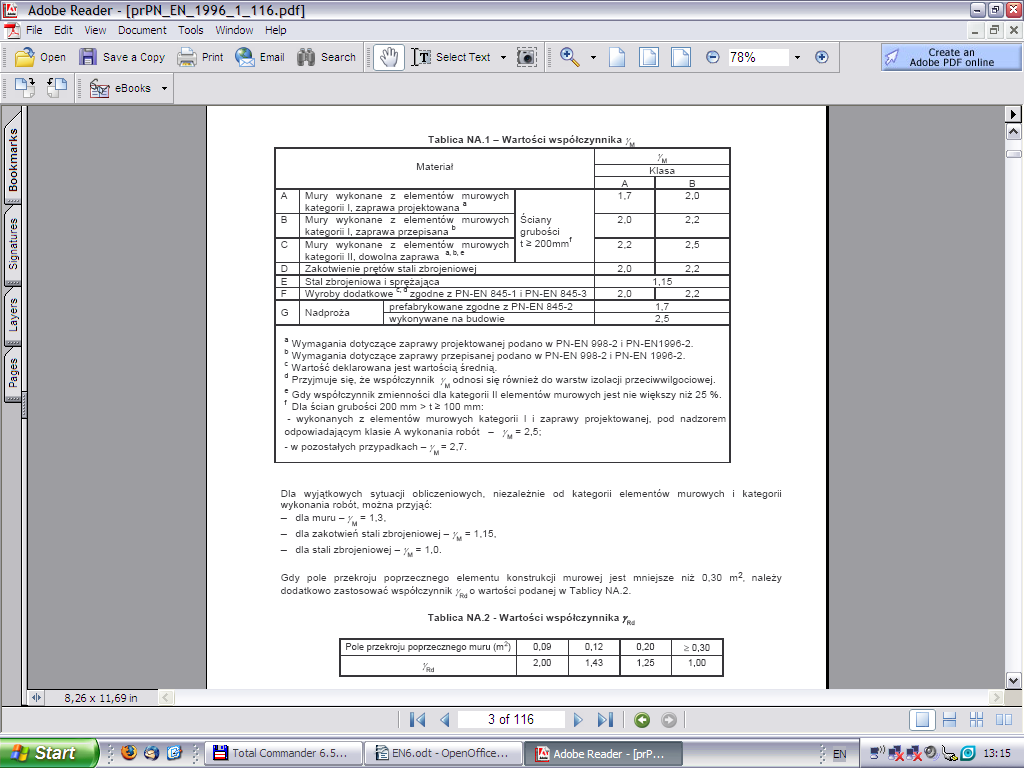Show the Pages side panel
The height and width of the screenshot is (768, 1024).
13,374
